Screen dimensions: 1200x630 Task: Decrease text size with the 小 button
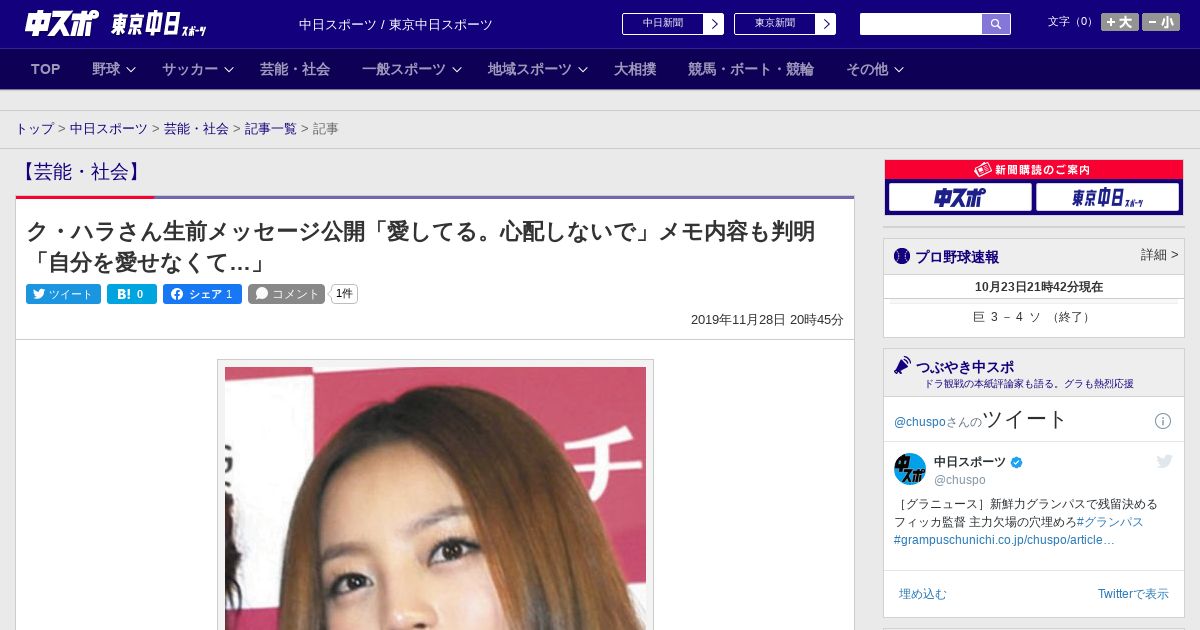(x=1161, y=22)
